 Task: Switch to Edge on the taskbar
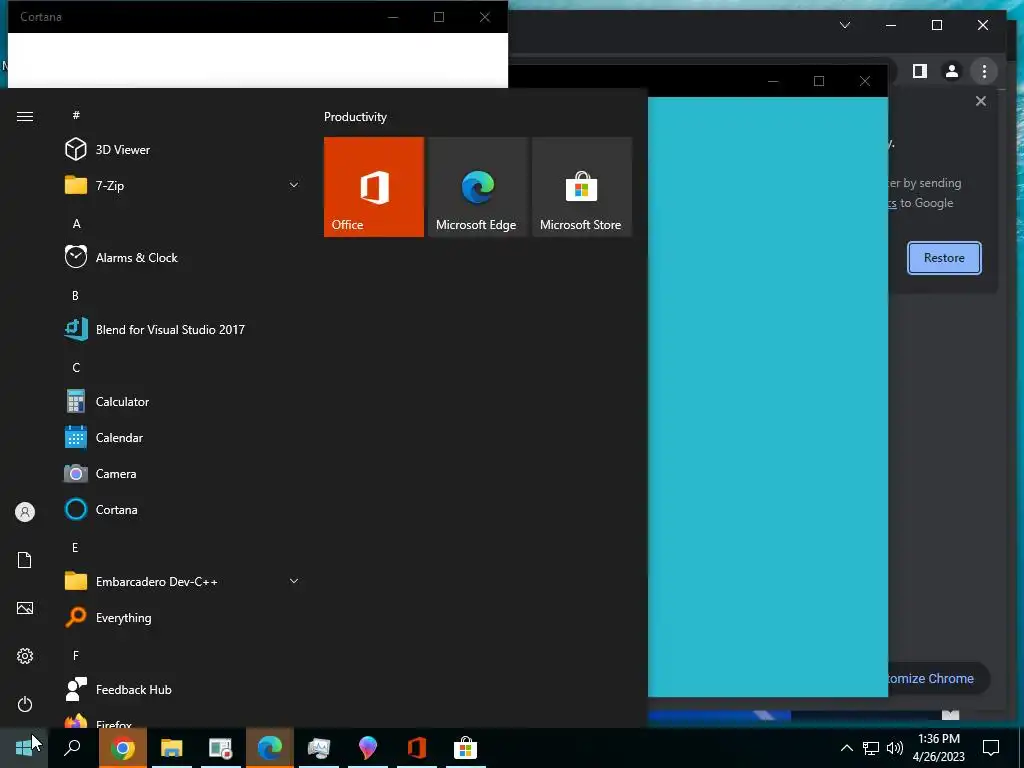coord(270,748)
